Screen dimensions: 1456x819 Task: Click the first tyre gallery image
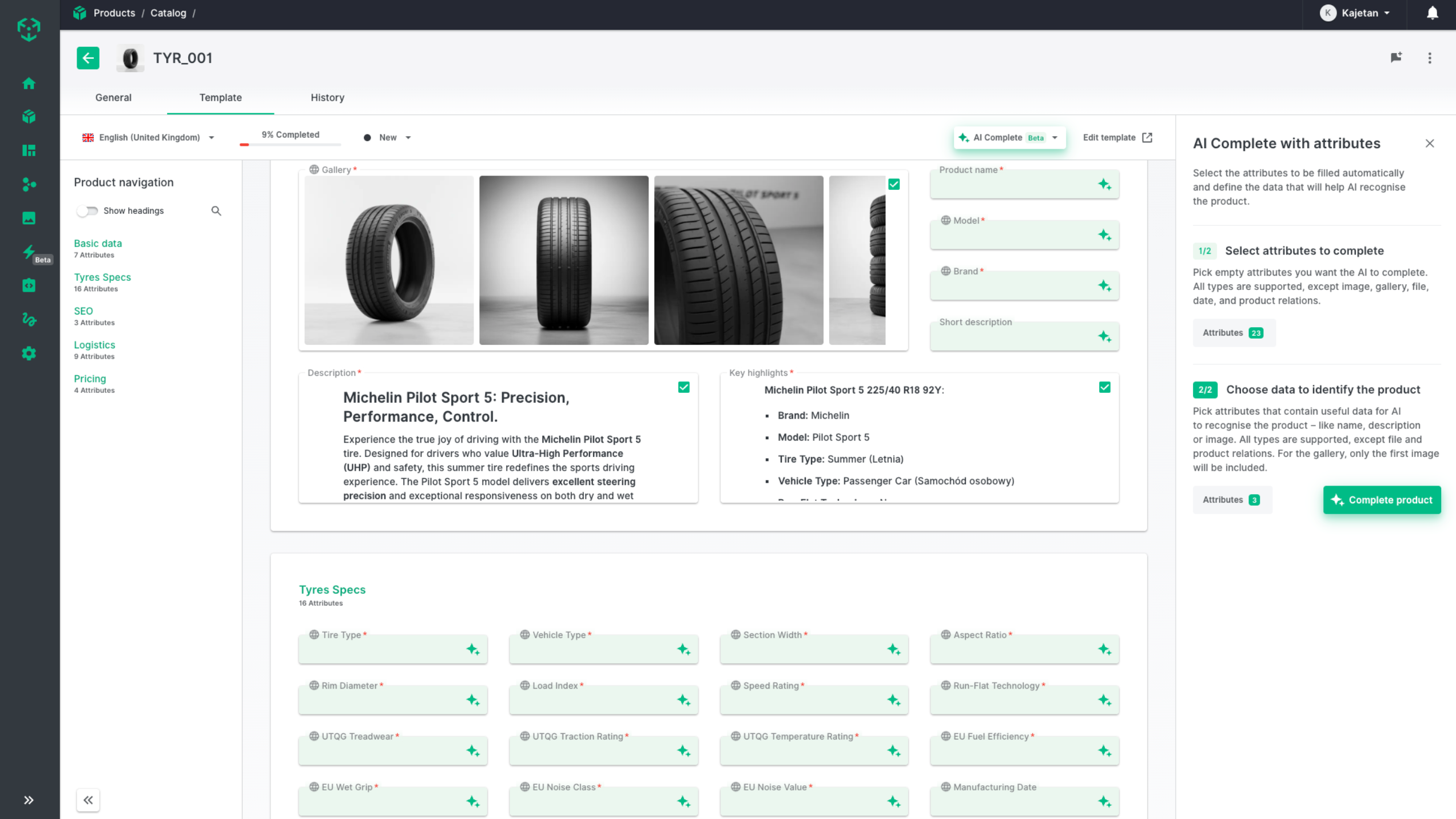pyautogui.click(x=389, y=260)
